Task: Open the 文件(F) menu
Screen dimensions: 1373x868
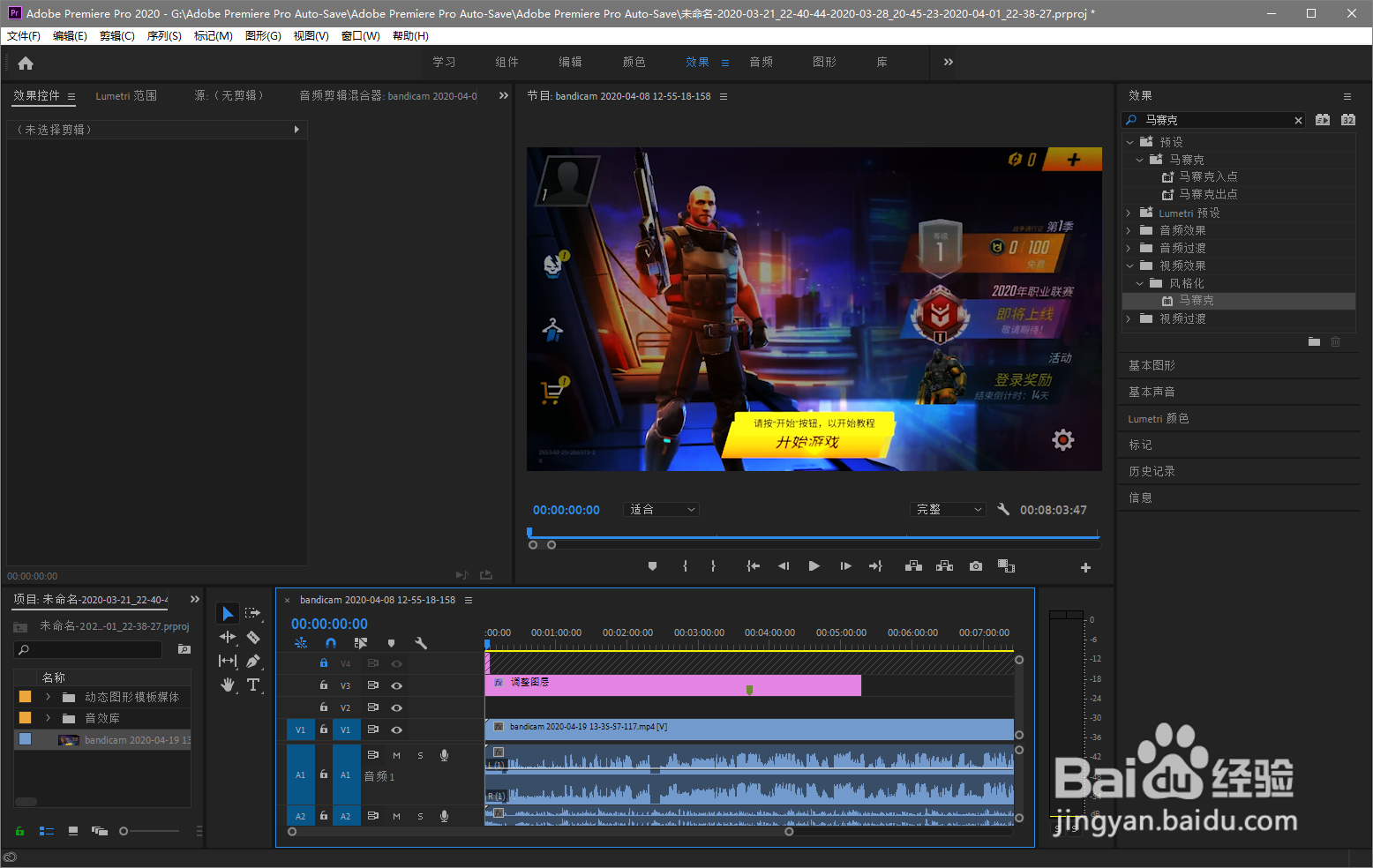Action: click(x=24, y=36)
